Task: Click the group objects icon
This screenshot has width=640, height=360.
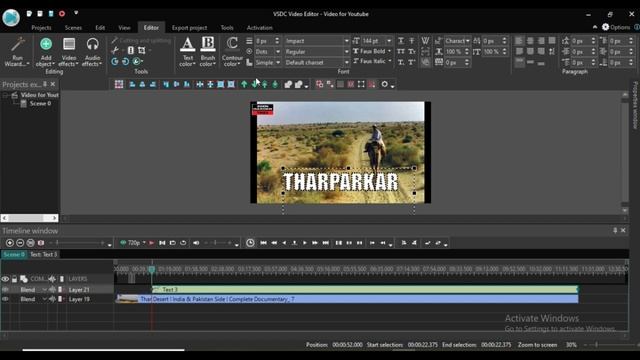Action: (x=288, y=84)
